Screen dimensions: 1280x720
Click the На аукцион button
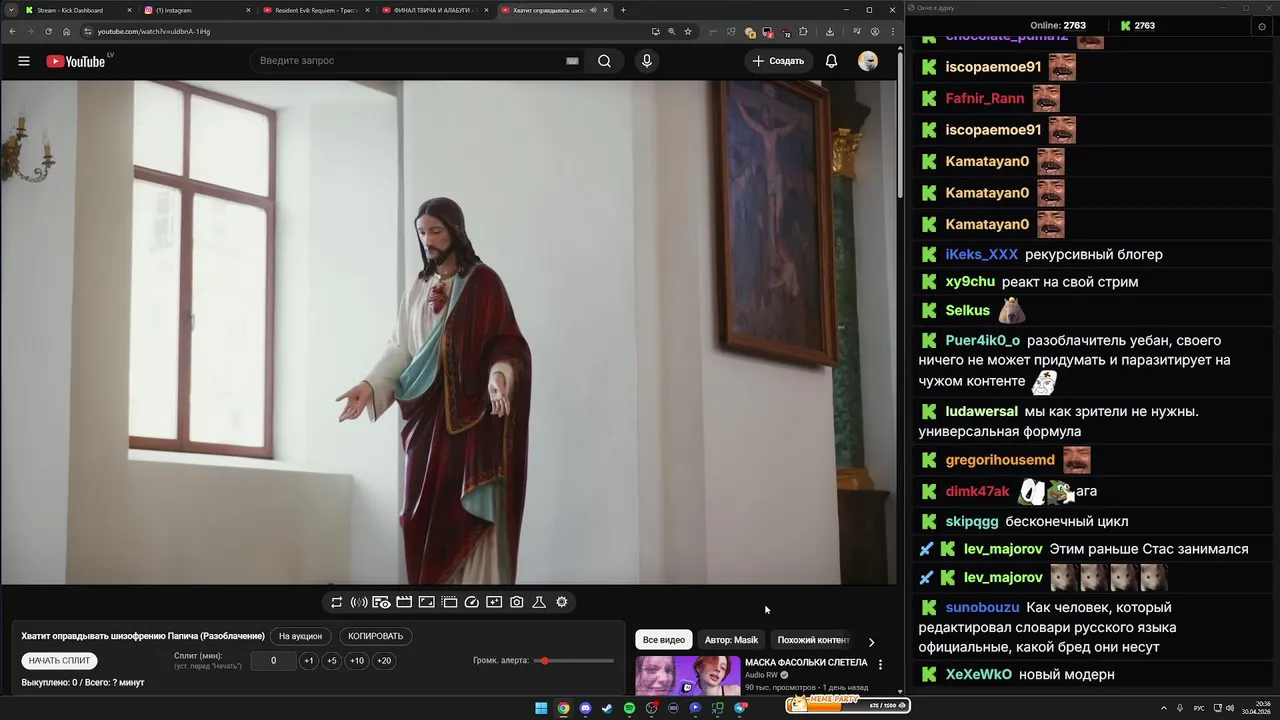(x=300, y=636)
